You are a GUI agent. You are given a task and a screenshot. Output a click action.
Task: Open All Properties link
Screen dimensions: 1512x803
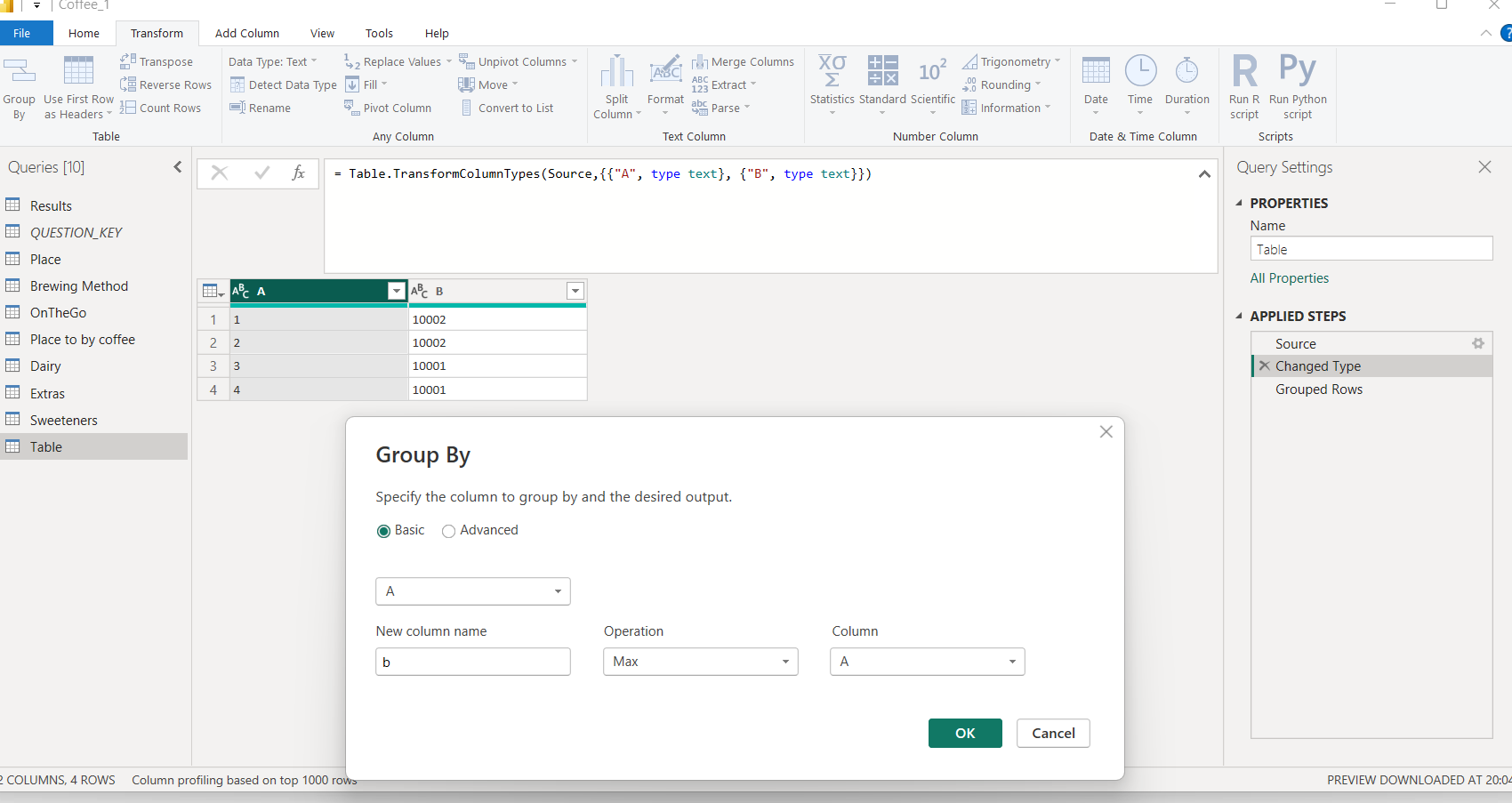click(x=1289, y=278)
